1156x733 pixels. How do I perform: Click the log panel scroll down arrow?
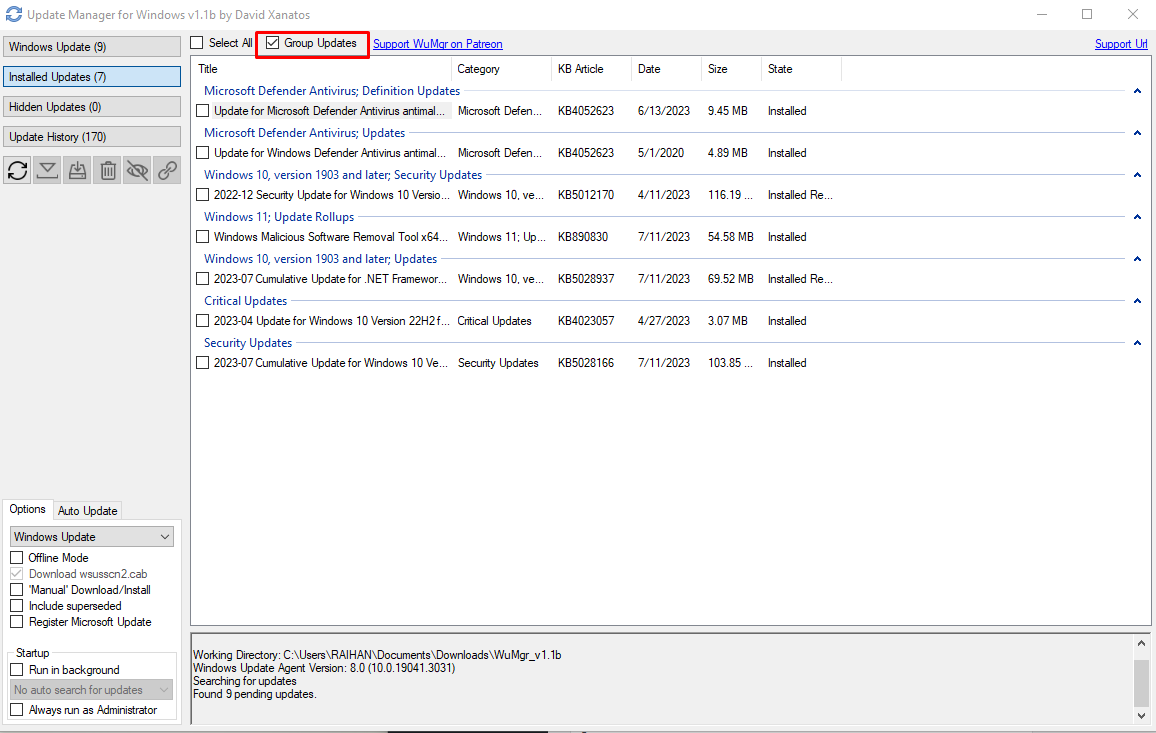tap(1141, 715)
